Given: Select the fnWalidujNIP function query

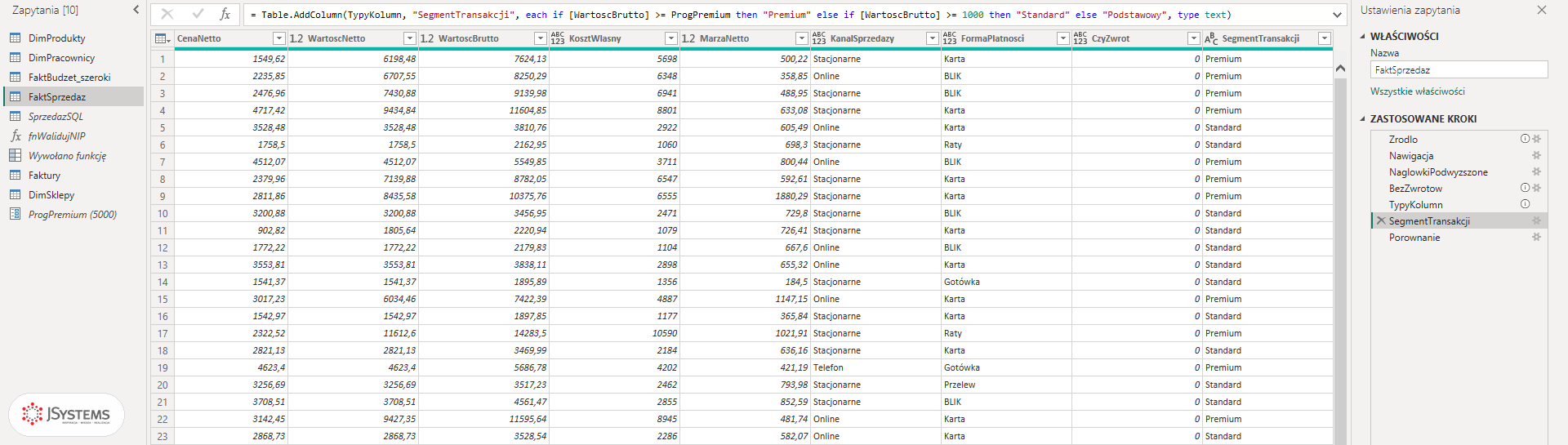Looking at the screenshot, I should 73,136.
